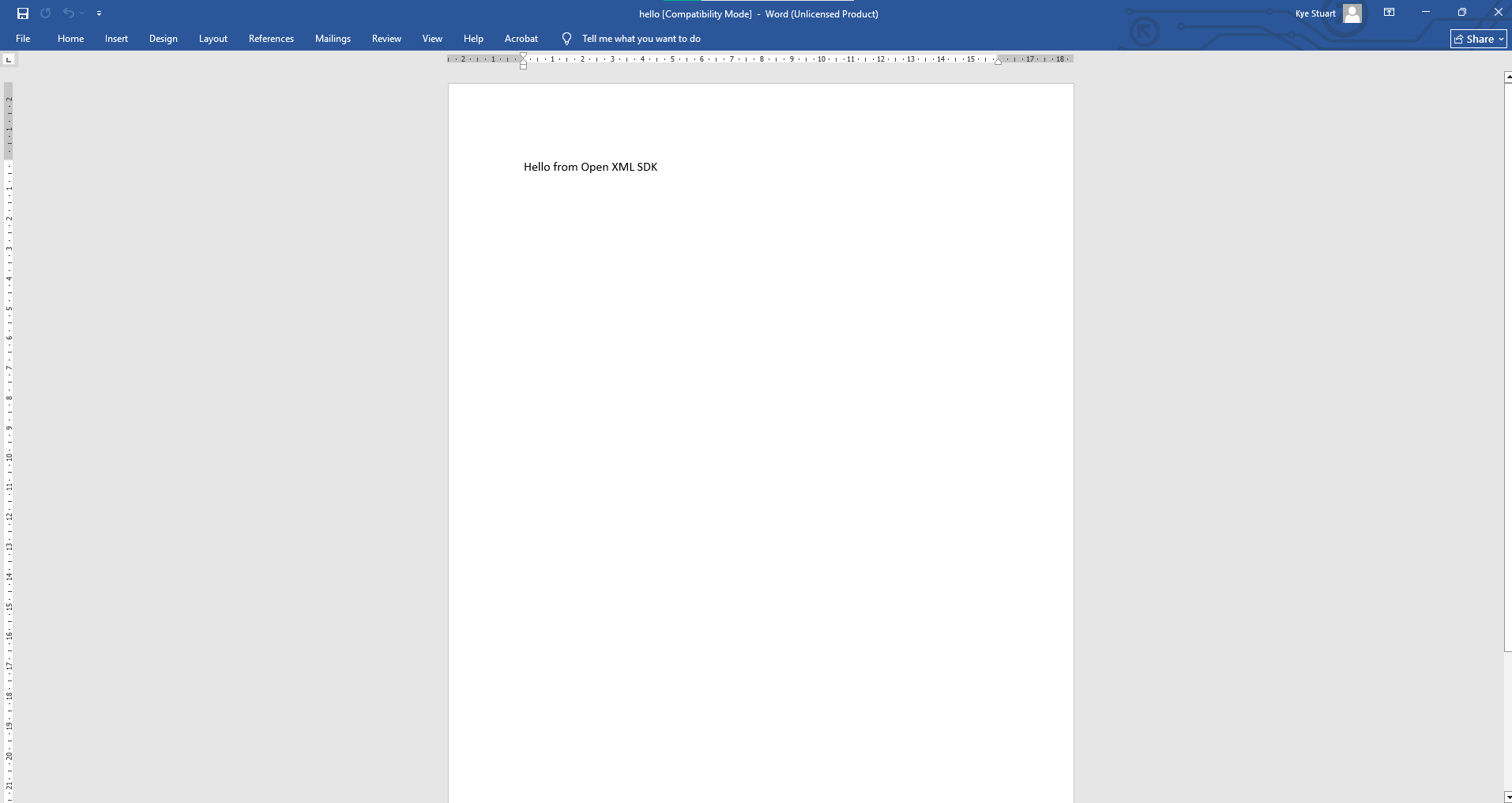Switch to the References tab
Viewport: 1512px width, 803px height.
coord(271,39)
